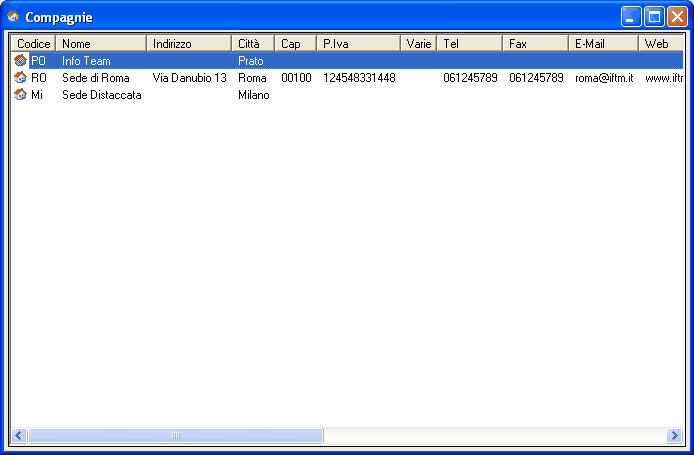Click the horizontal scrollbar left arrow
The height and width of the screenshot is (455, 694).
19,436
